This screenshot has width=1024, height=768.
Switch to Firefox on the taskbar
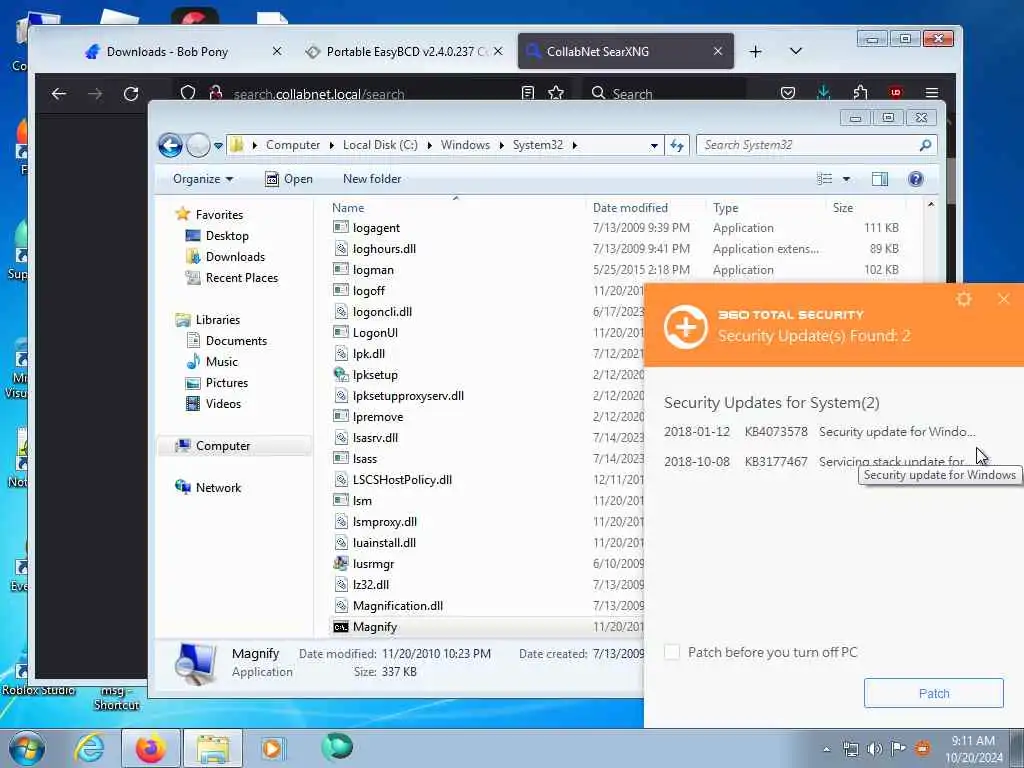[151, 748]
